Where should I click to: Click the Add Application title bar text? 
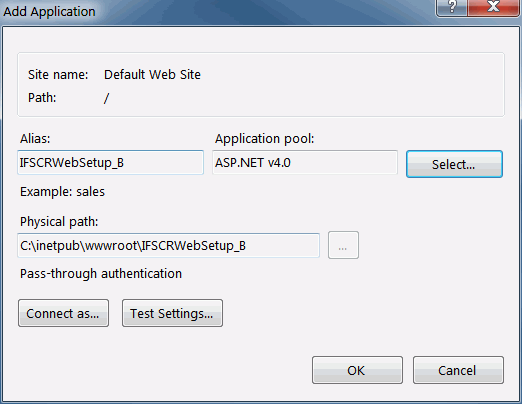click(49, 12)
